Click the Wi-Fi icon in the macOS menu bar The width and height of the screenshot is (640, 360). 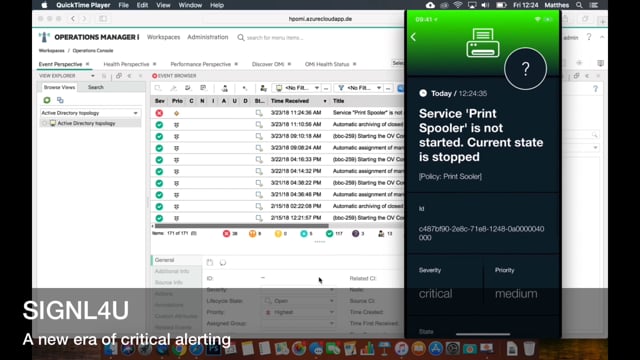(x=458, y=5)
